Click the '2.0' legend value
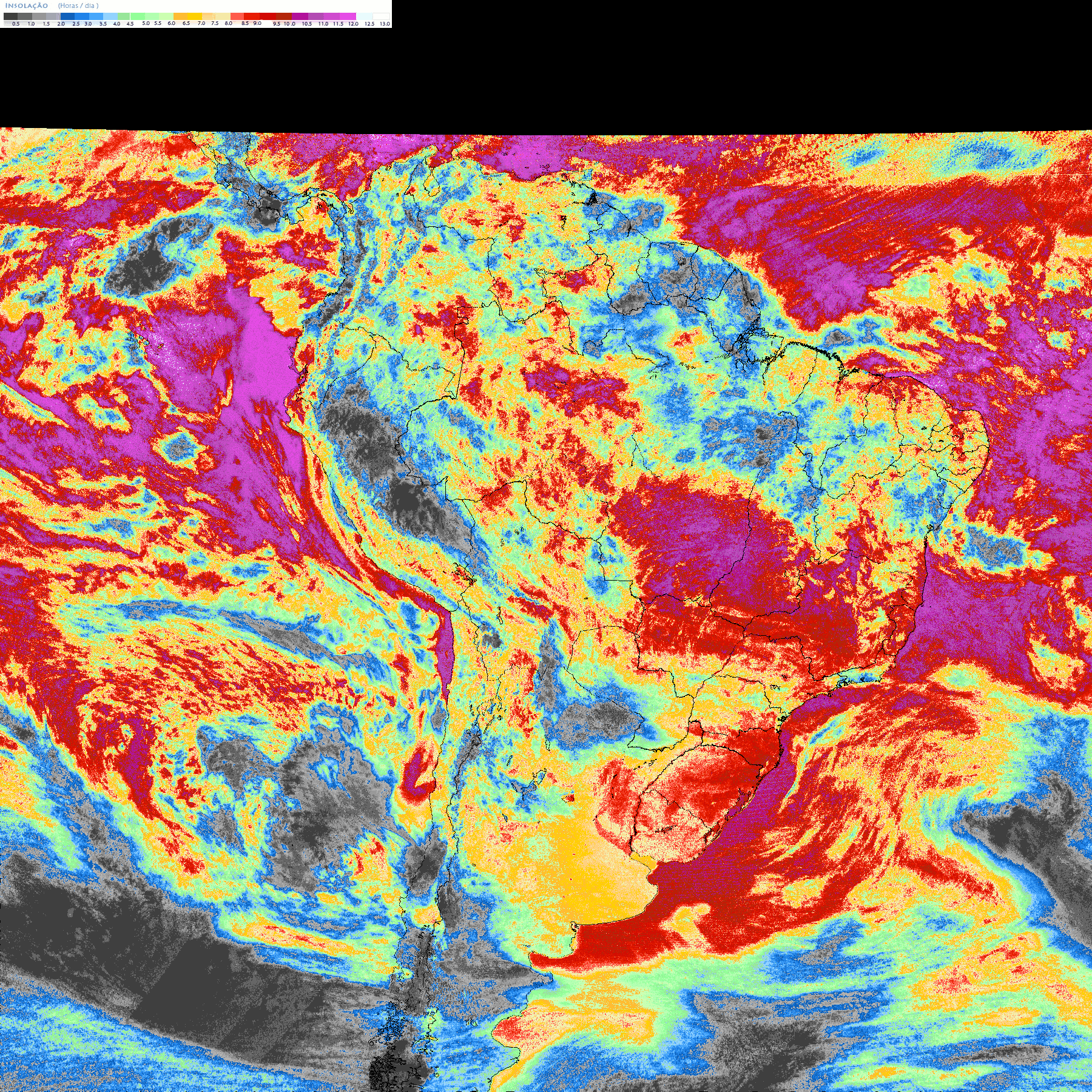The image size is (1092, 1092). 61,24
